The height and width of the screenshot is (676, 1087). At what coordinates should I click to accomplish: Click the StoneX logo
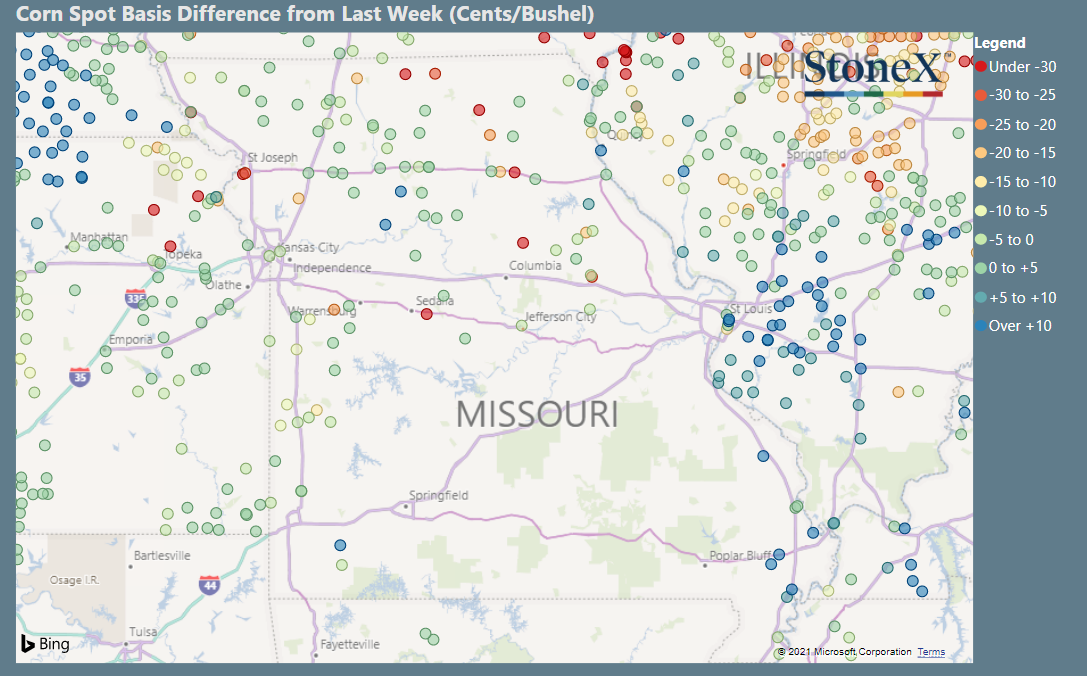pos(873,72)
